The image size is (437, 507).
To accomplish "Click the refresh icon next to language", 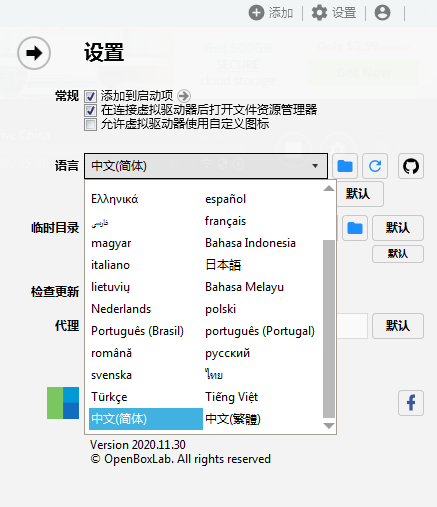I will [x=375, y=166].
